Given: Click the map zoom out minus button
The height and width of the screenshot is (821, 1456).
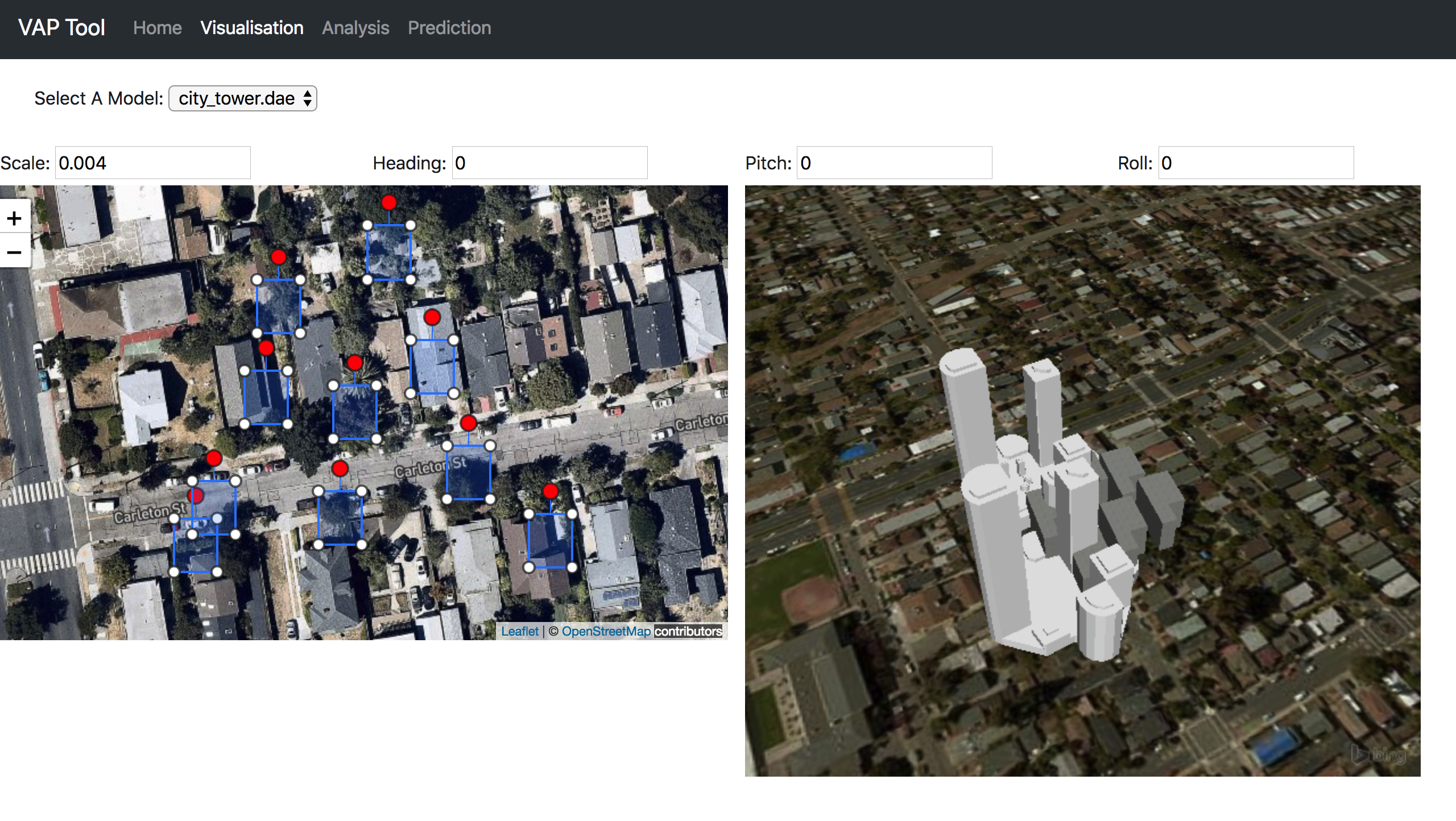Looking at the screenshot, I should tap(14, 252).
